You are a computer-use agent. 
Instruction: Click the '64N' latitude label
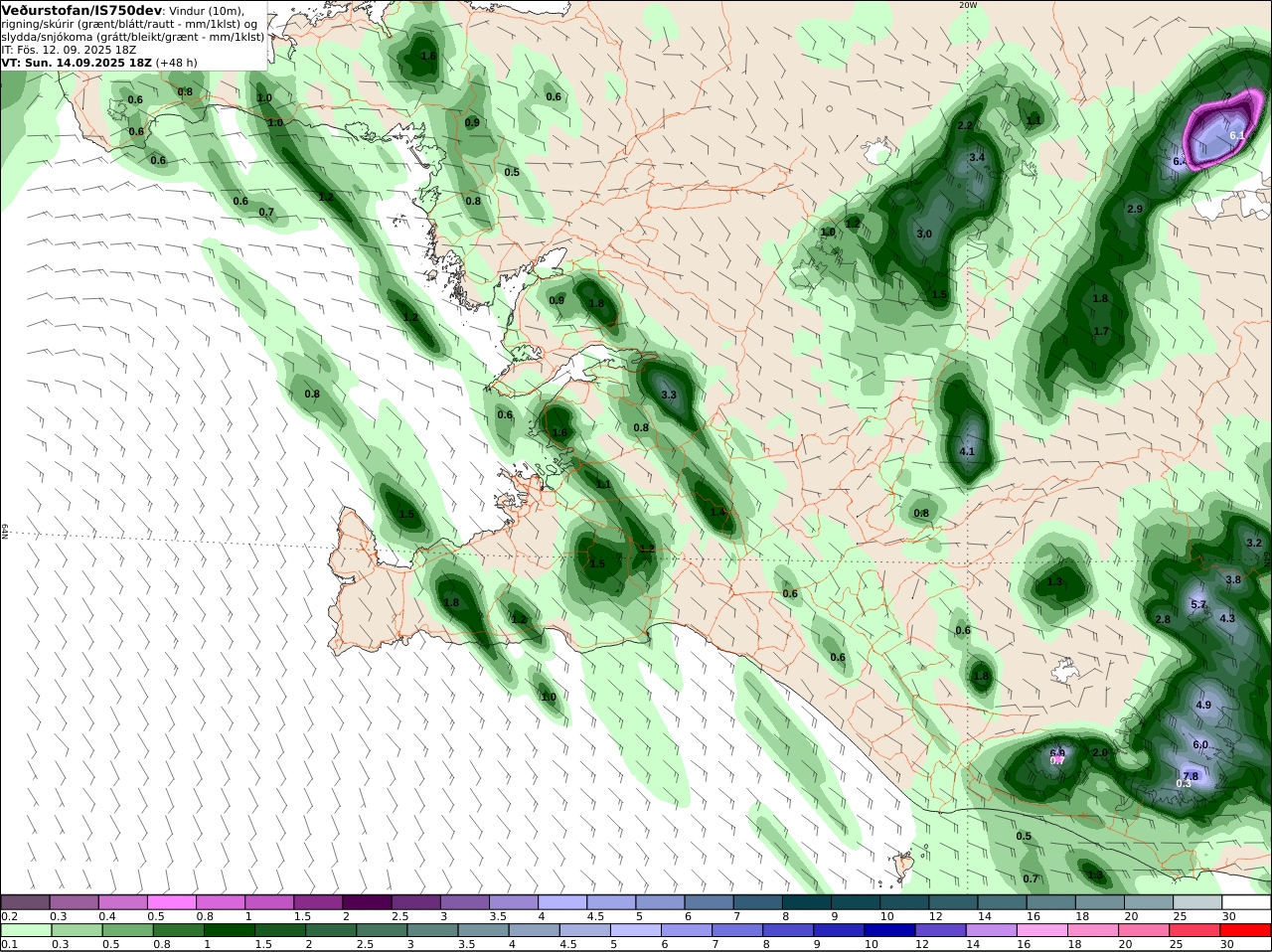tap(5, 532)
